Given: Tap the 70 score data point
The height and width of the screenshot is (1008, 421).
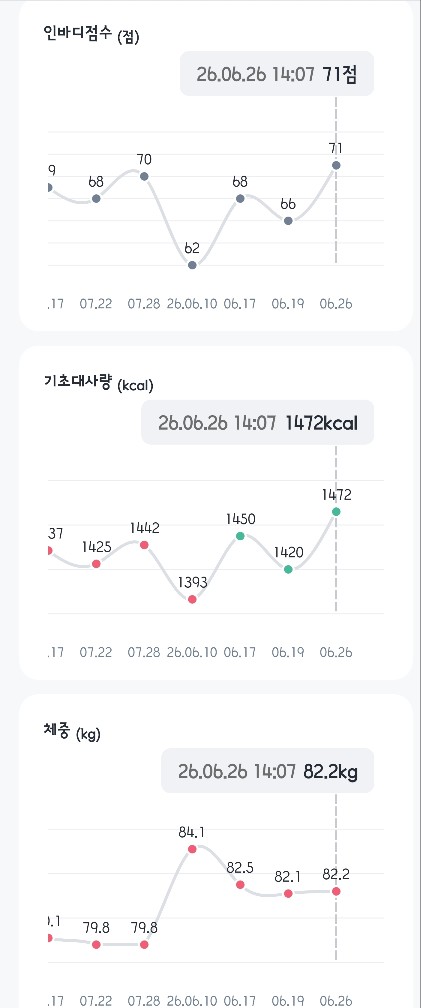Looking at the screenshot, I should click(x=144, y=176).
